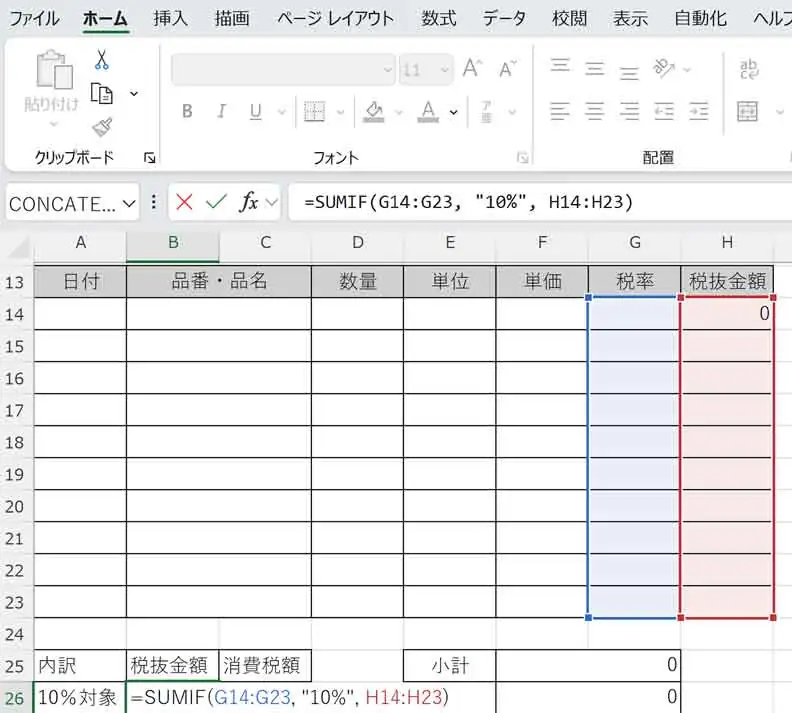Click the Cut scissors icon
The width and height of the screenshot is (792, 713).
pos(102,61)
